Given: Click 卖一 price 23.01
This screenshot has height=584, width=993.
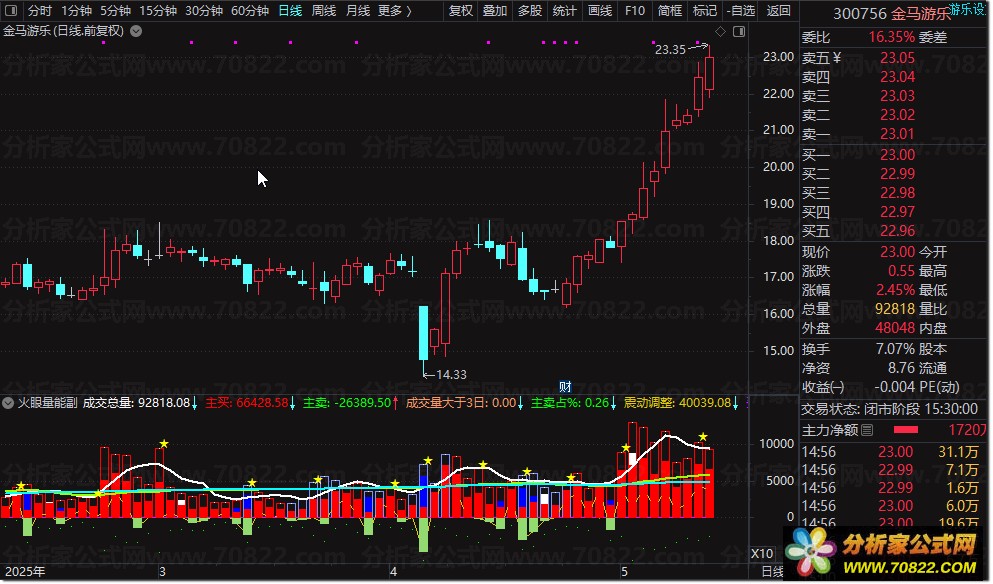Looking at the screenshot, I should 897,134.
